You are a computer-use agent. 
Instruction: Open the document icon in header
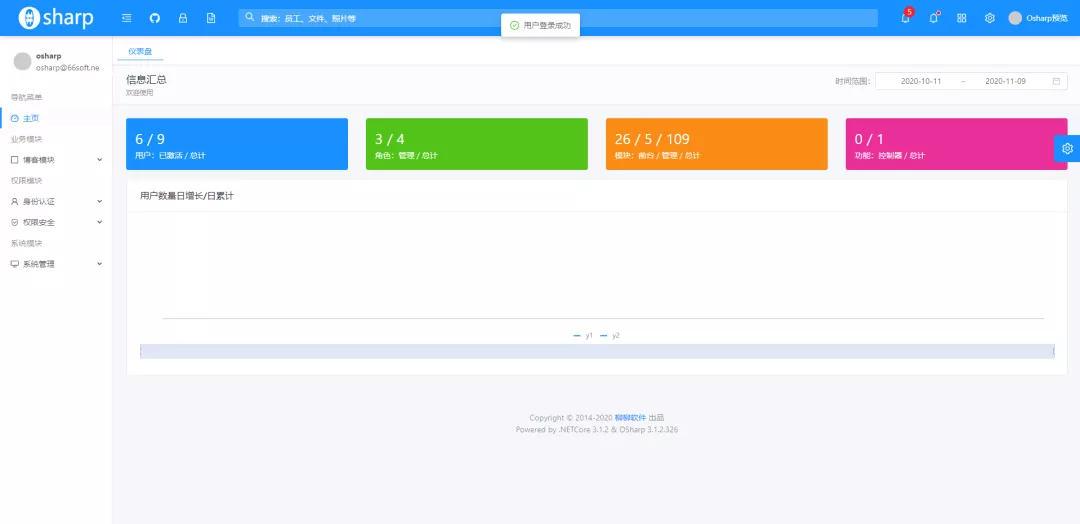coord(211,18)
